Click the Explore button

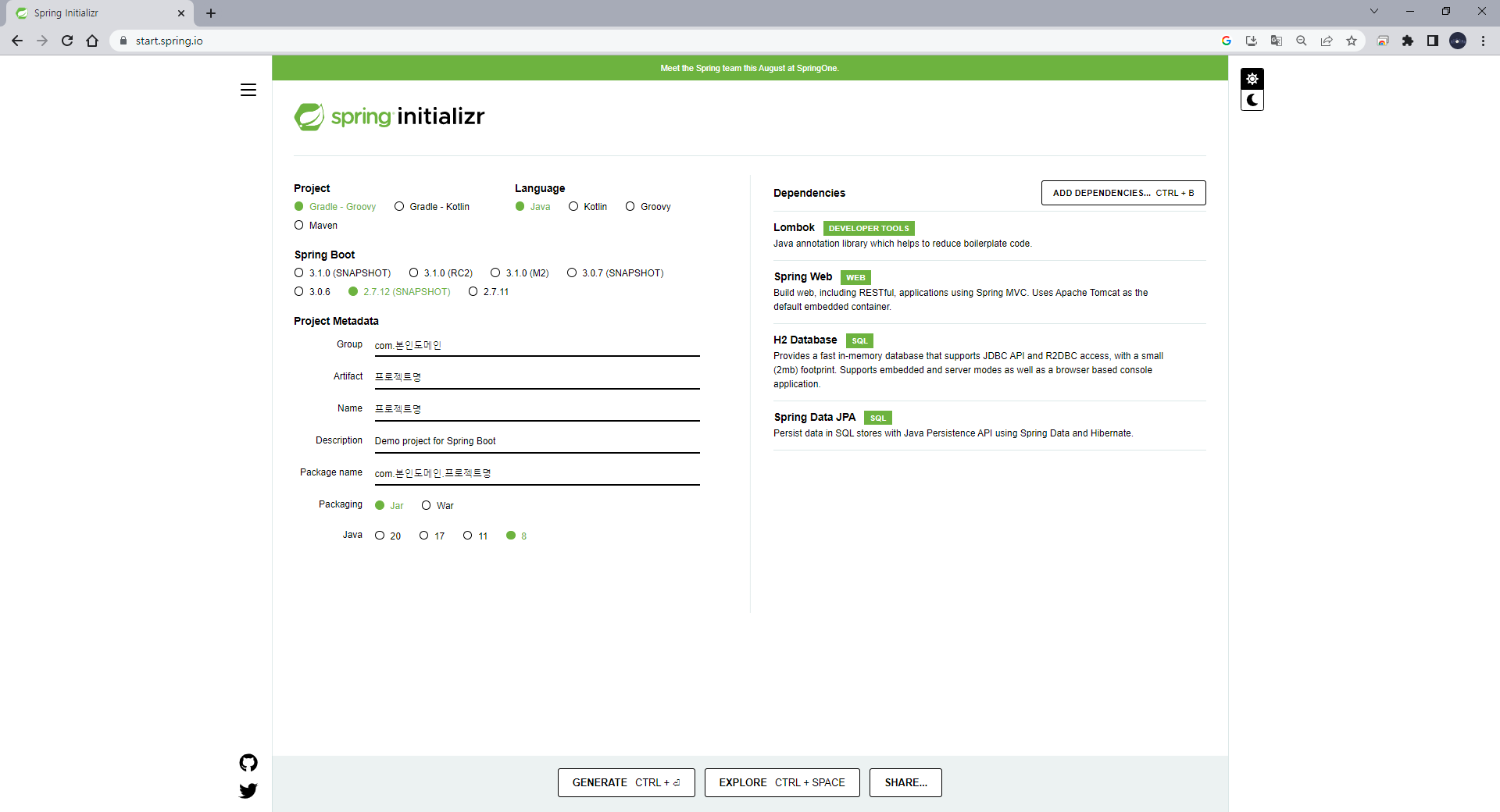(782, 782)
